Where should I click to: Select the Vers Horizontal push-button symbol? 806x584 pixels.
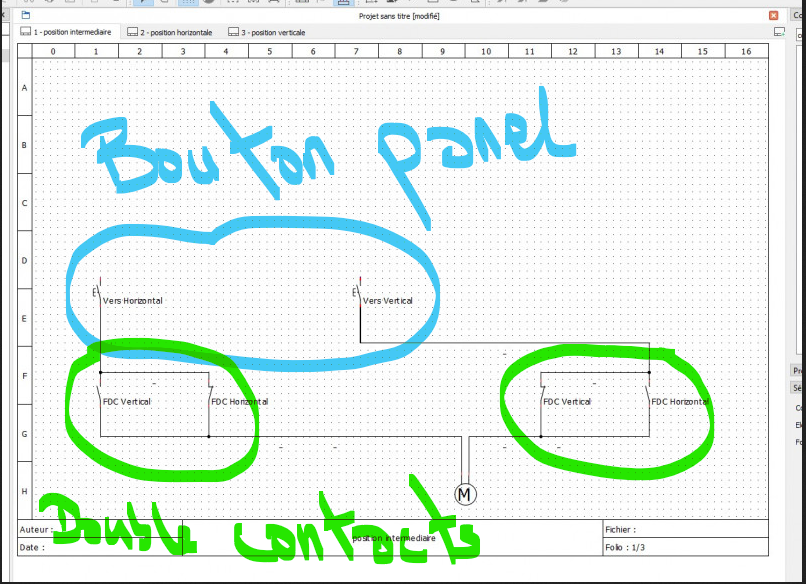point(99,293)
